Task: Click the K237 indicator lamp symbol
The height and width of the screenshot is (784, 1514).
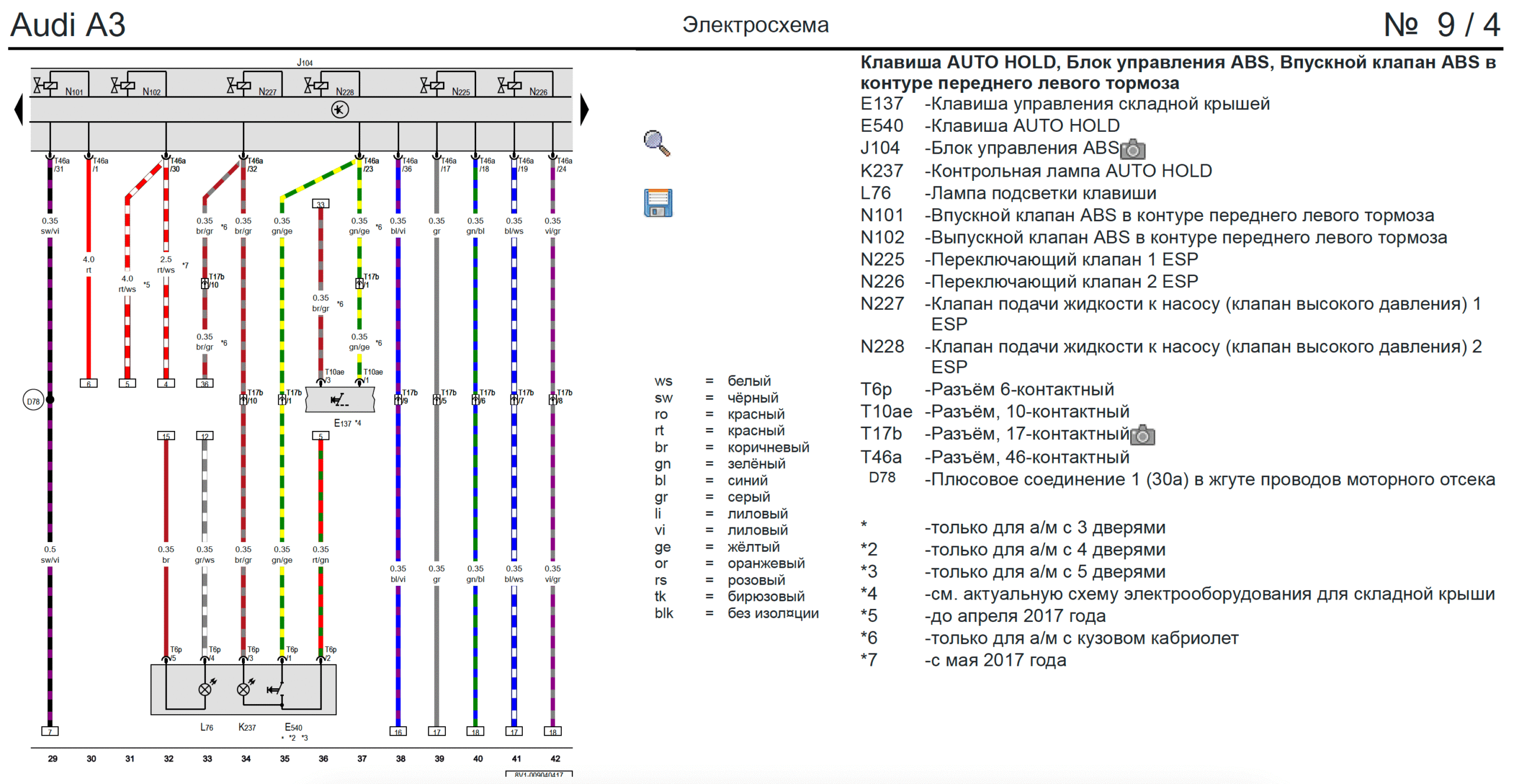Action: [244, 689]
